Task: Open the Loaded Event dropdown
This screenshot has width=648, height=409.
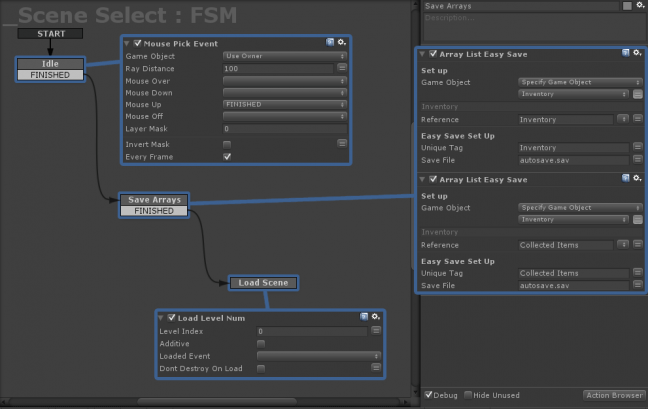Action: click(x=319, y=356)
